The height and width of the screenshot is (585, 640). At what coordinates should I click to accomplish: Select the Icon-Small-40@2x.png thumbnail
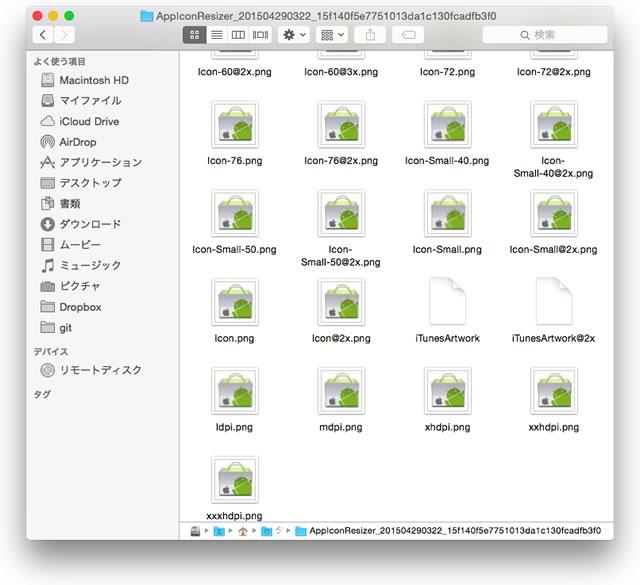(x=554, y=125)
